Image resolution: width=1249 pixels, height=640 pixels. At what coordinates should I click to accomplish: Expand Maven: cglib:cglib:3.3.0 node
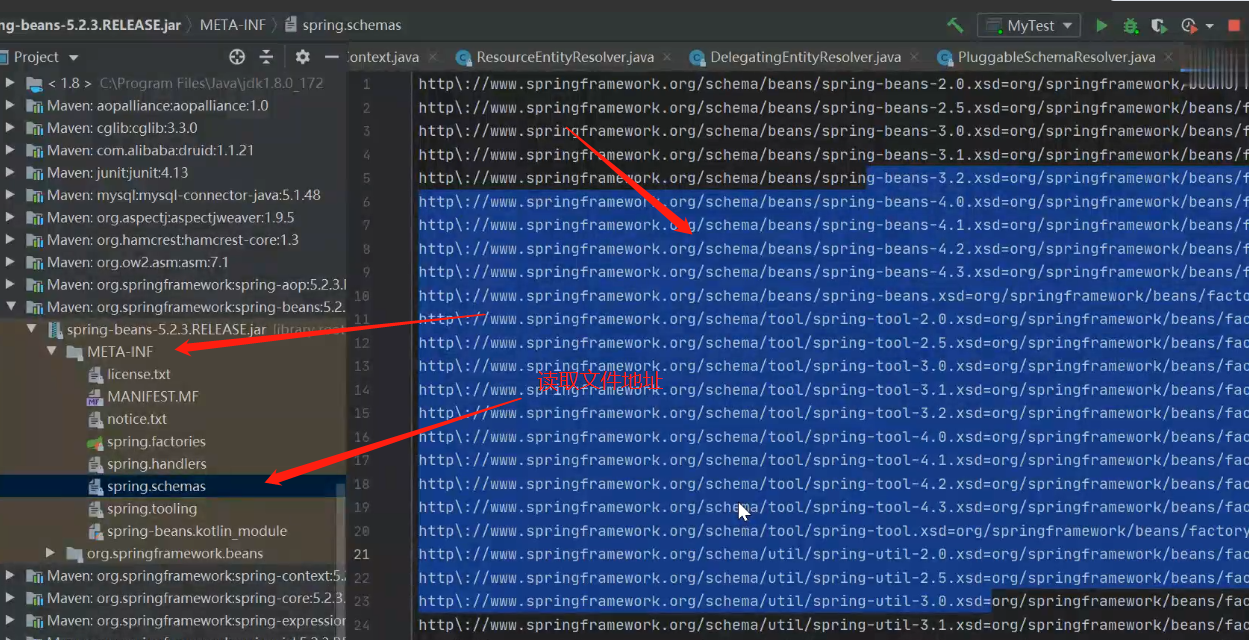click(10, 128)
